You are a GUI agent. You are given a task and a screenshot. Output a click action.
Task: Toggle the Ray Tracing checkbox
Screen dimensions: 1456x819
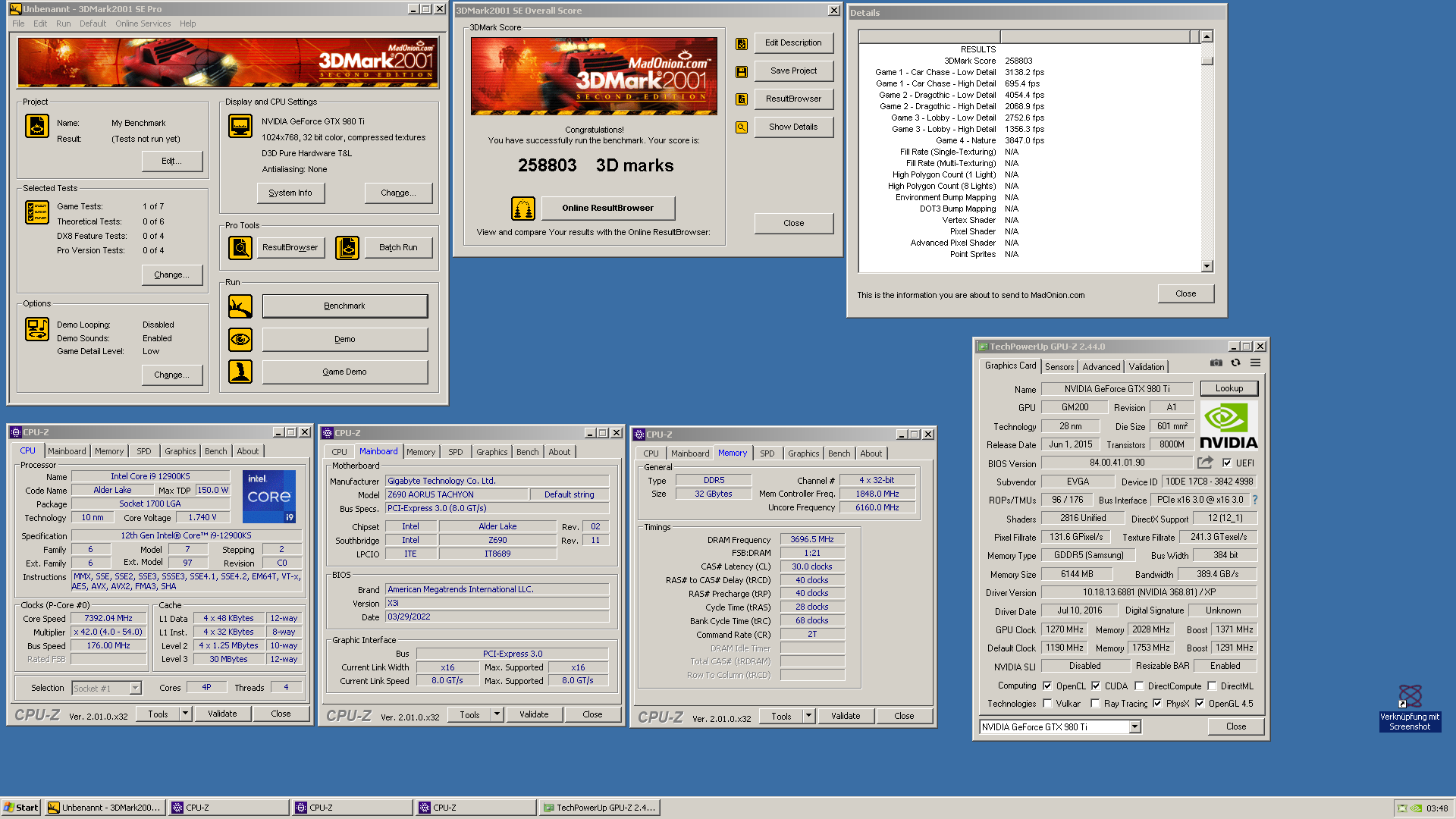point(1096,704)
